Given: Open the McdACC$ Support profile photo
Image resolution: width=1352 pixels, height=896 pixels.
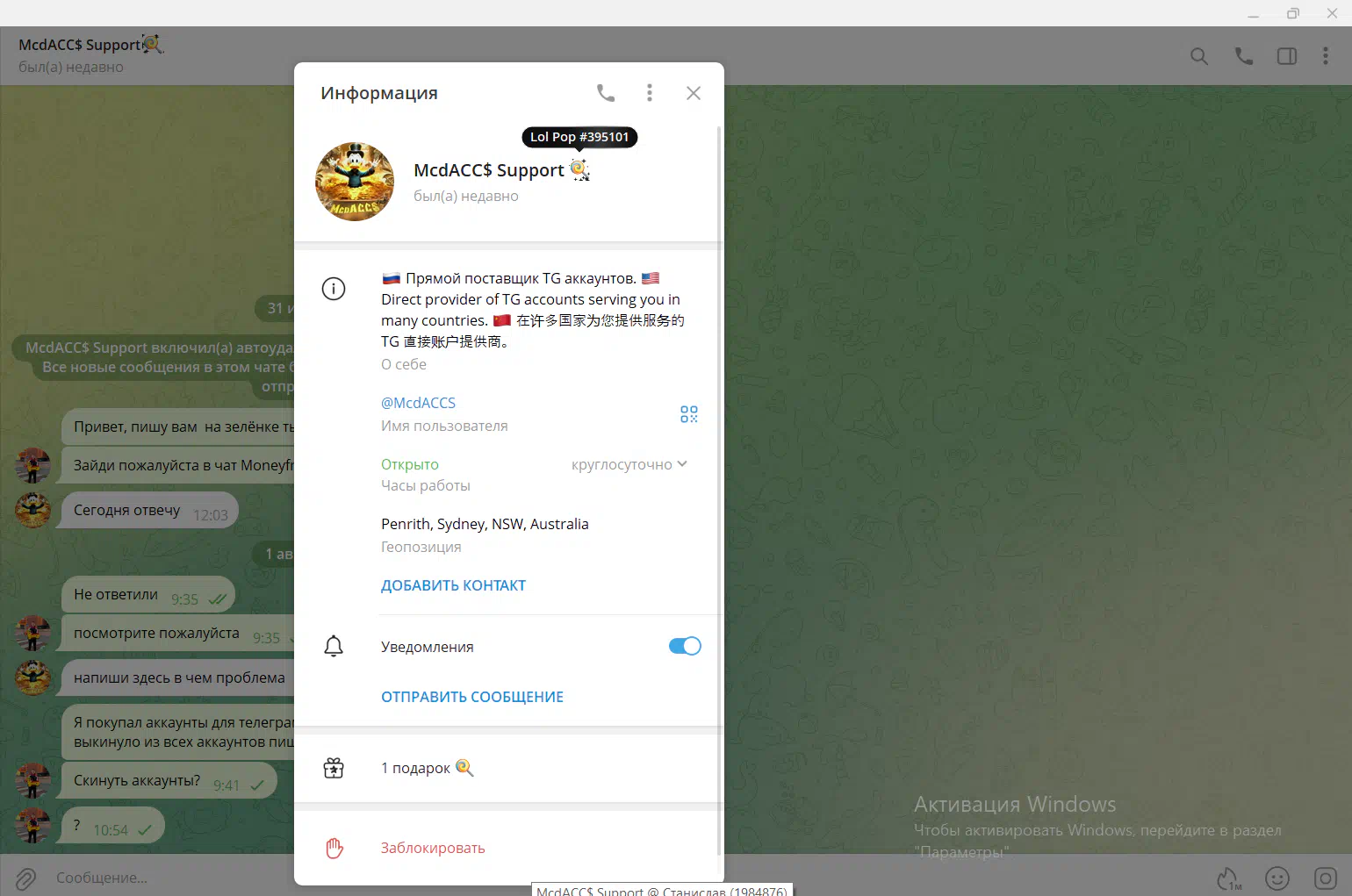Looking at the screenshot, I should coord(355,182).
